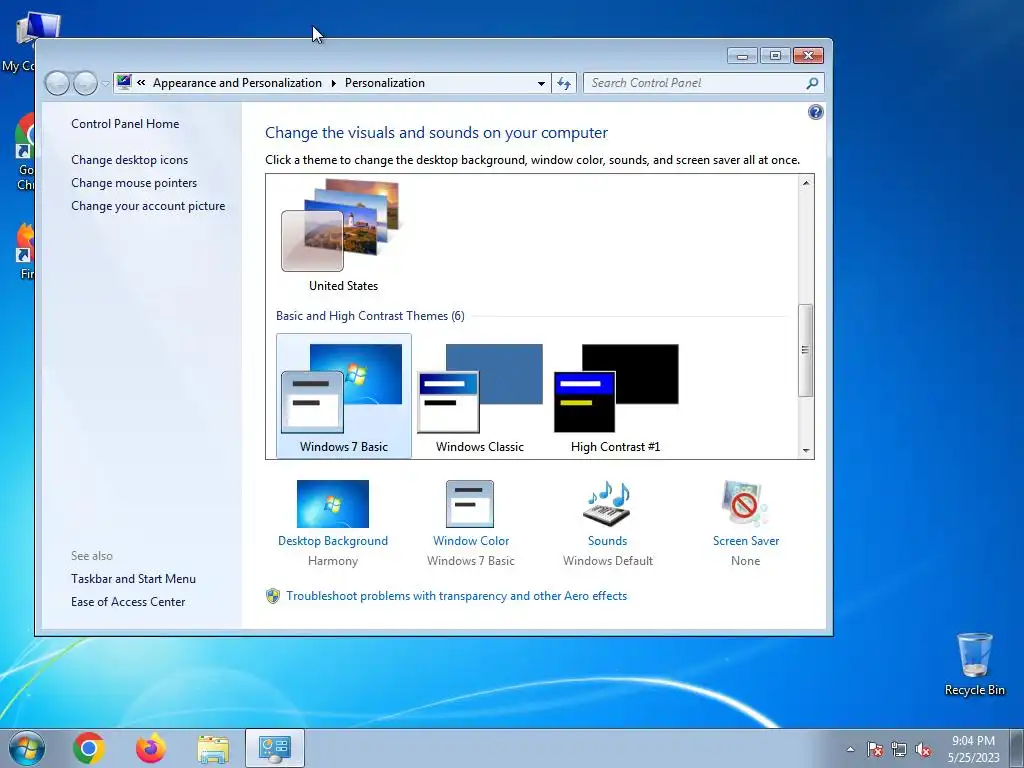Viewport: 1024px width, 768px height.
Task: Click the double chevron breadcrumb overflow
Action: coord(141,83)
